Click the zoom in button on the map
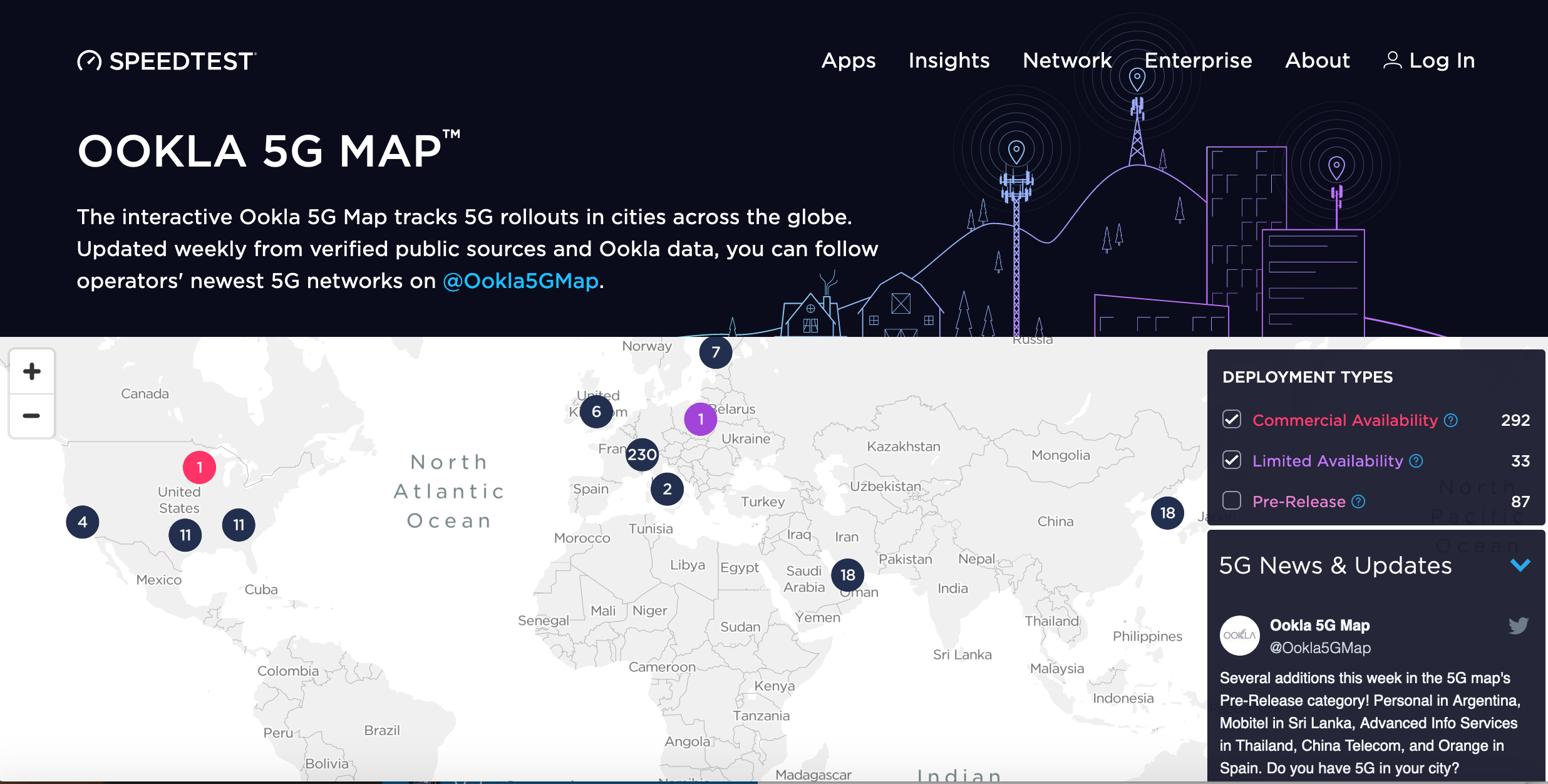The height and width of the screenshot is (784, 1548). tap(31, 371)
